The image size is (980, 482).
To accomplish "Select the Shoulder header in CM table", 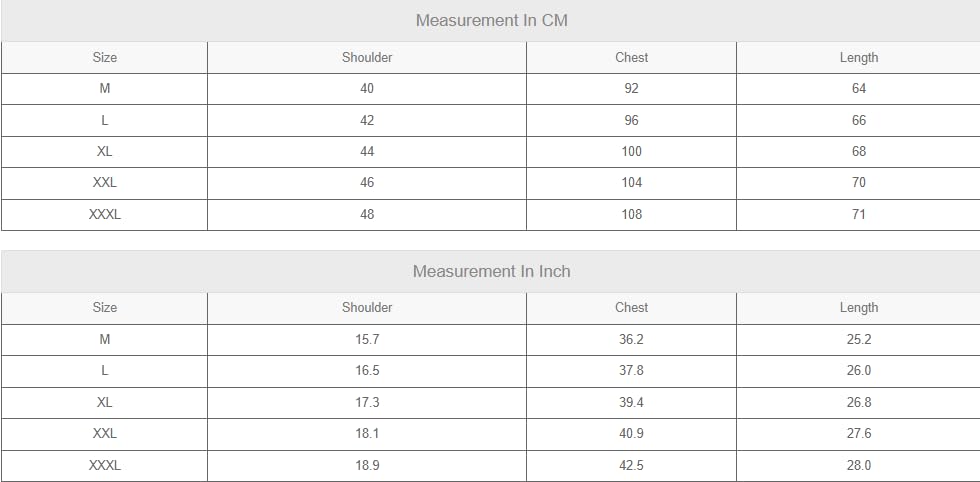I will 367,58.
